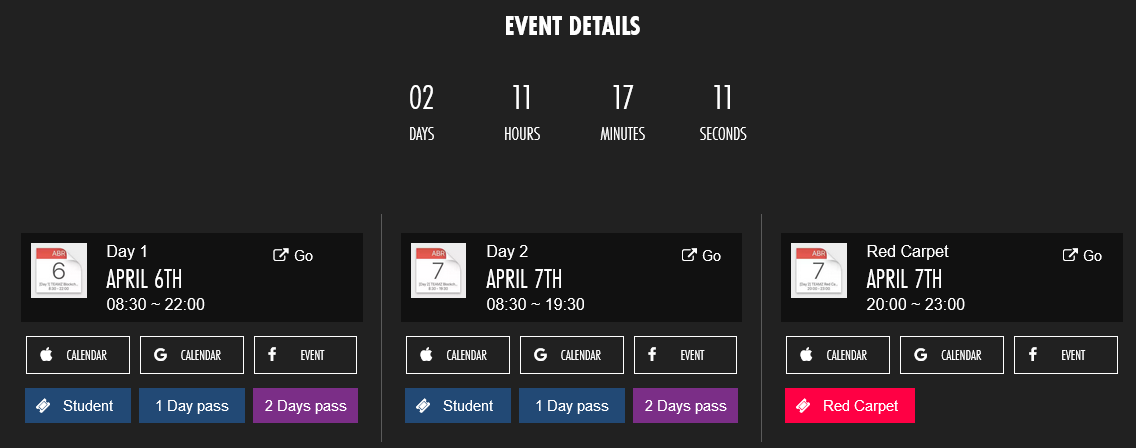
Task: Choose the purple 2 Days pass for Day 2
Action: (685, 406)
